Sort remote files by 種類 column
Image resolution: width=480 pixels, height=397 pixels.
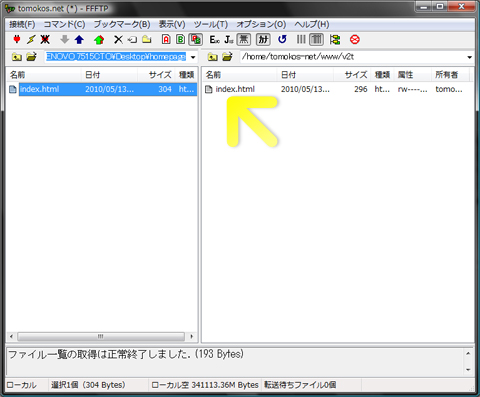coord(383,75)
